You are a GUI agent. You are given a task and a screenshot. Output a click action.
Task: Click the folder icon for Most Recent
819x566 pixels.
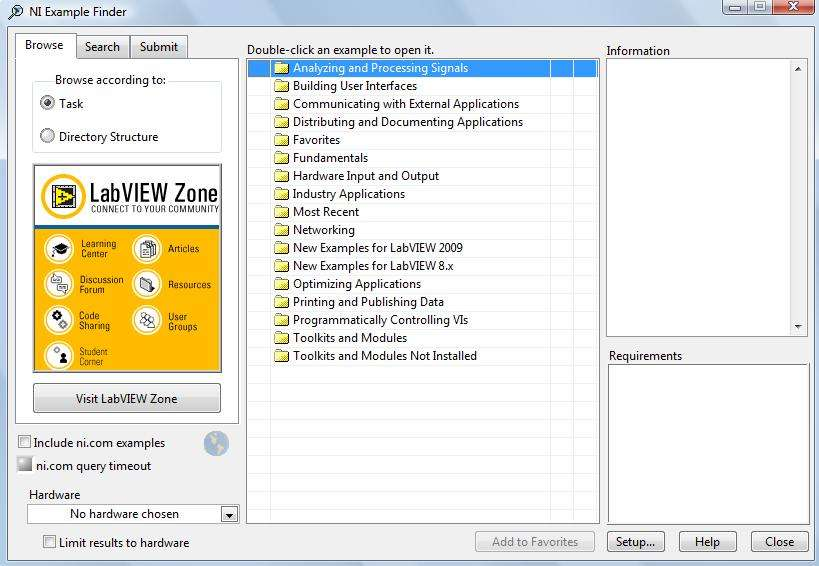(282, 212)
